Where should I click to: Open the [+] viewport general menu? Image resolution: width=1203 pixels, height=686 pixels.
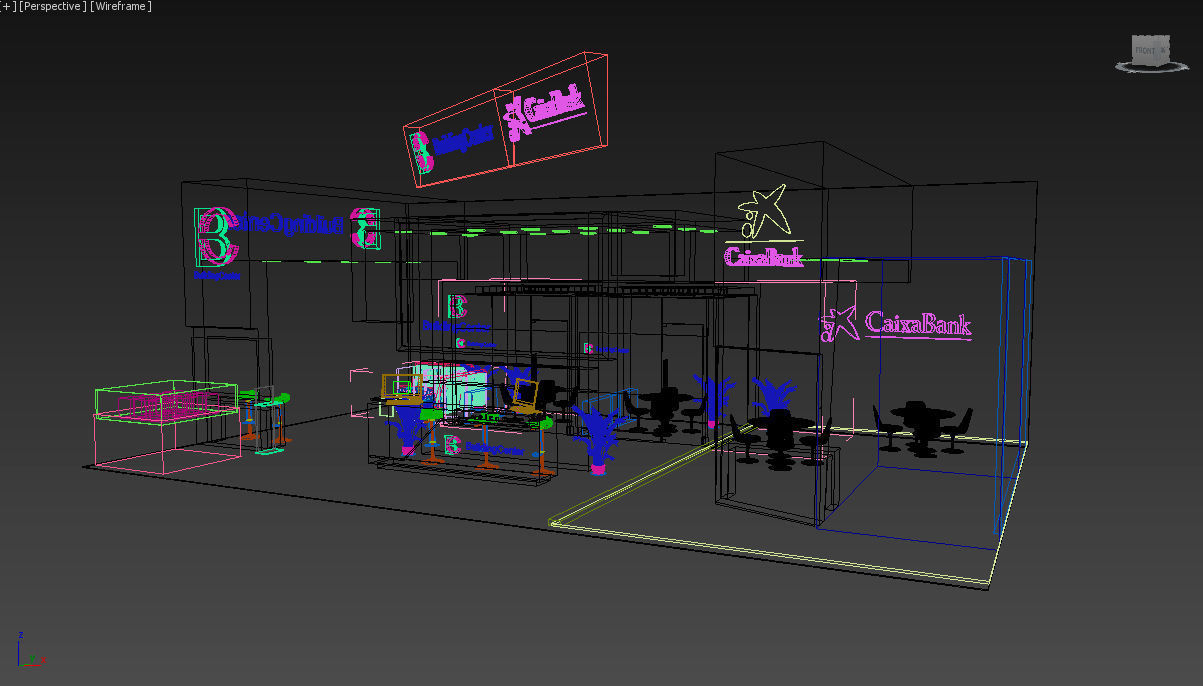click(x=8, y=7)
